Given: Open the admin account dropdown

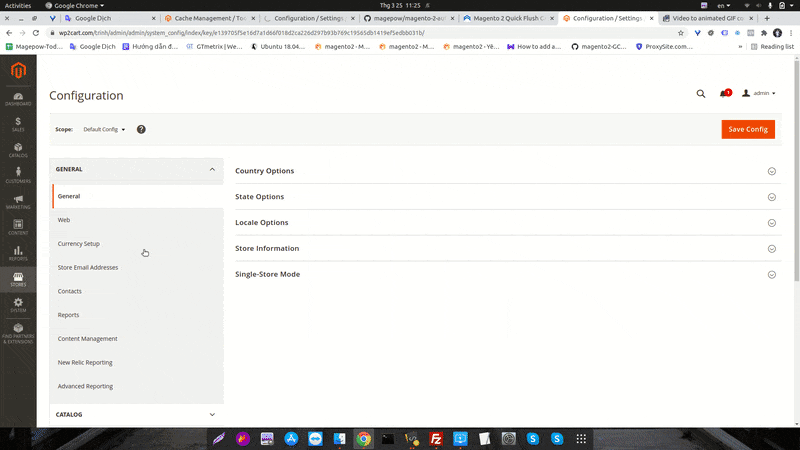Looking at the screenshot, I should pyautogui.click(x=759, y=93).
